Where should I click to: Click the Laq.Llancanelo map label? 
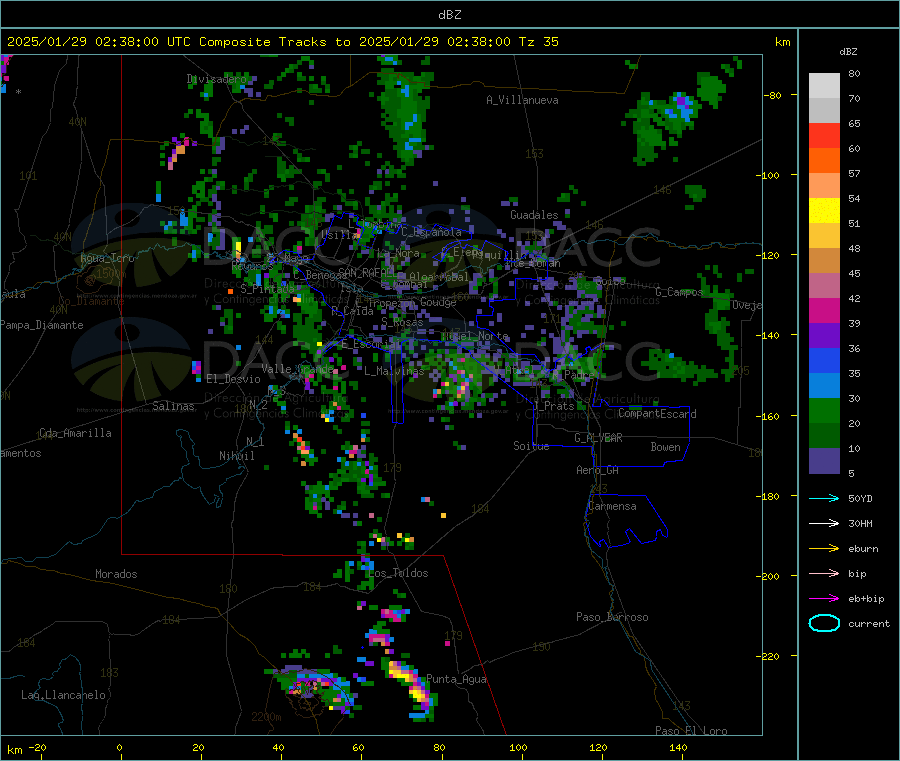tap(64, 695)
